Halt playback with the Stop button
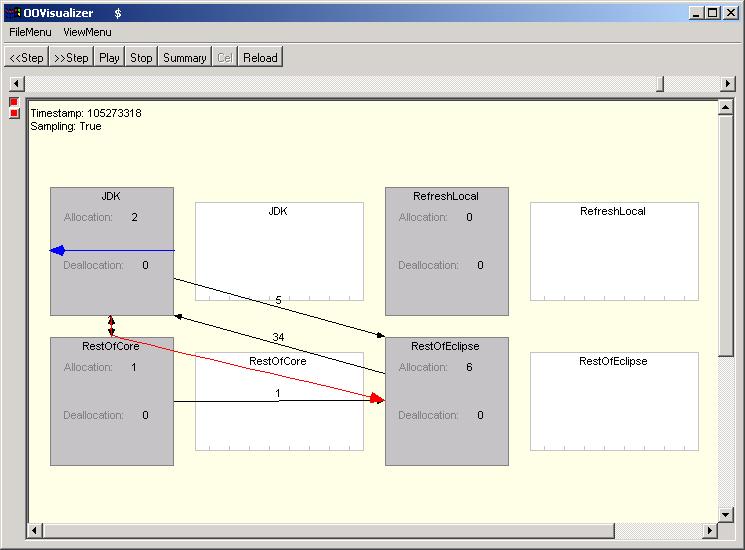The width and height of the screenshot is (745, 550). 141,57
